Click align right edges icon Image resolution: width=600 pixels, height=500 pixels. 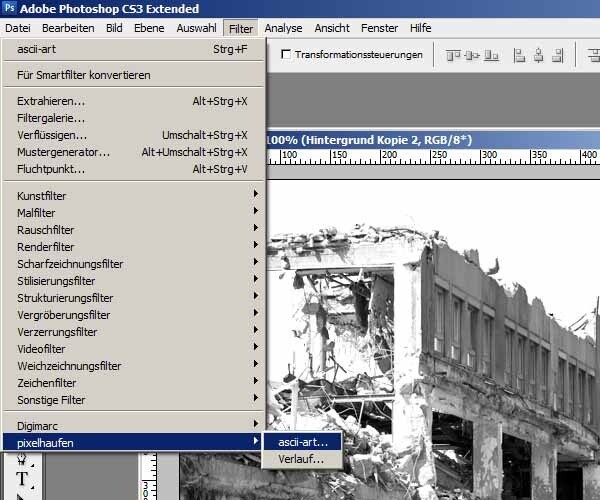[558, 56]
